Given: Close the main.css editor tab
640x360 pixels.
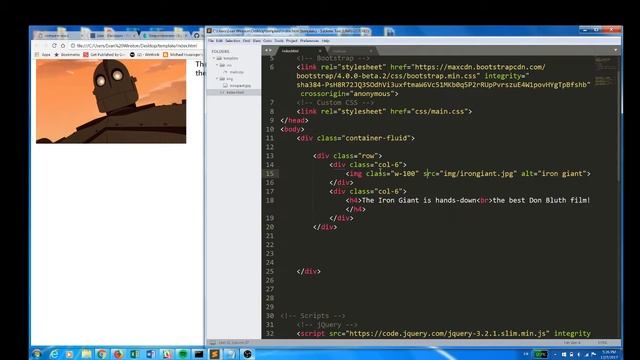Looking at the screenshot, I should 371,51.
